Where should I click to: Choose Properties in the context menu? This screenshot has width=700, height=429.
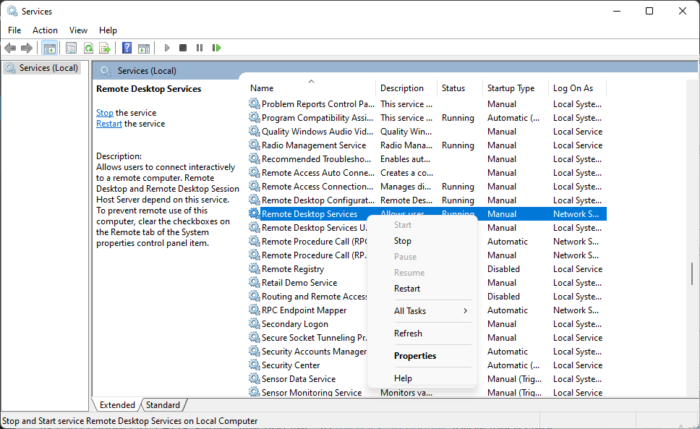(x=415, y=356)
